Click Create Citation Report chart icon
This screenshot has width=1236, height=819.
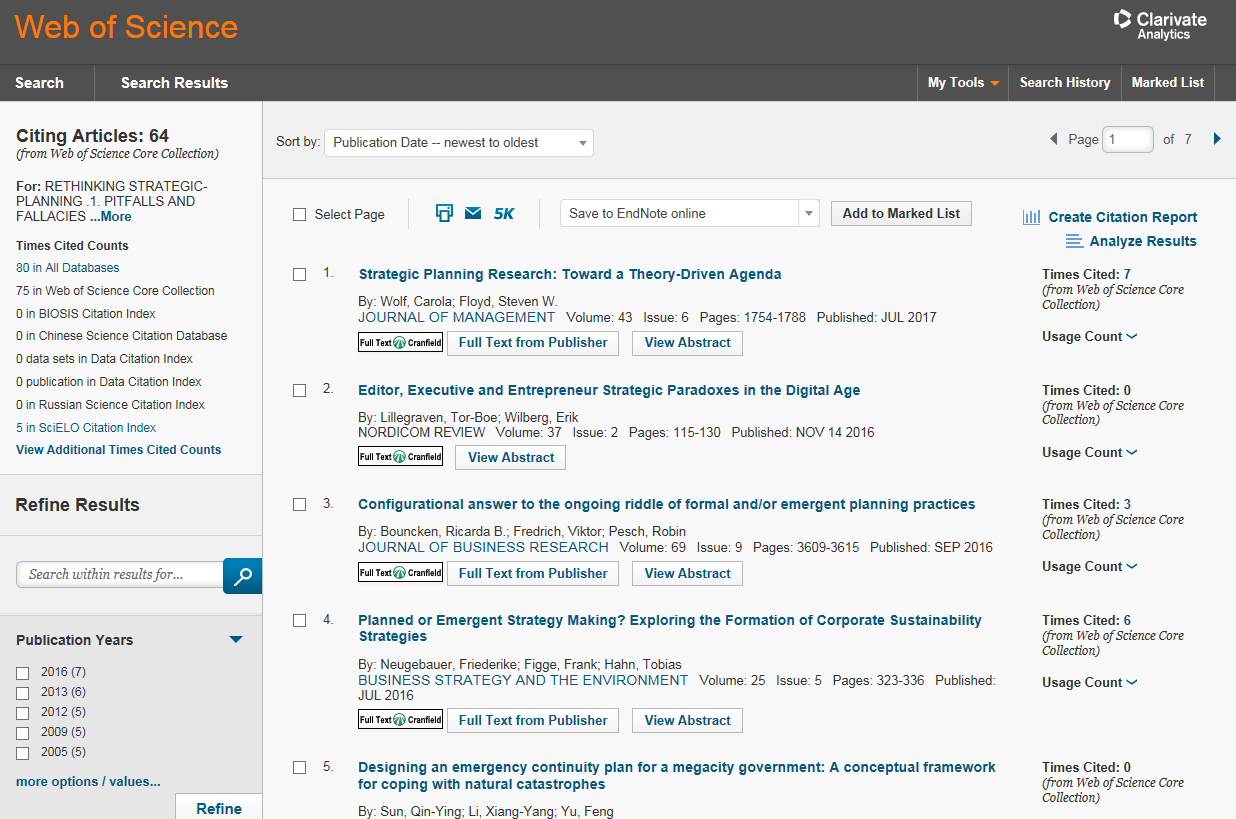pyautogui.click(x=1031, y=217)
